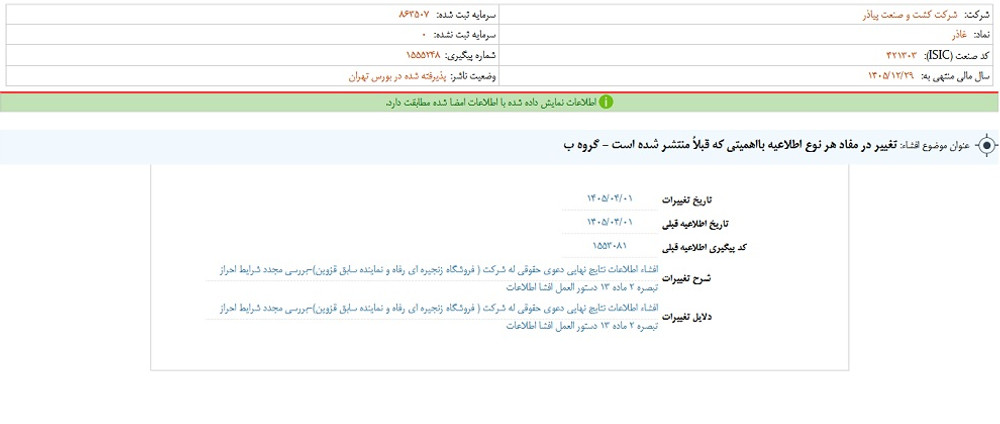Click the reason text in the دلایل تغییرات row
Image resolution: width=1000 pixels, height=424 pixels.
point(440,317)
